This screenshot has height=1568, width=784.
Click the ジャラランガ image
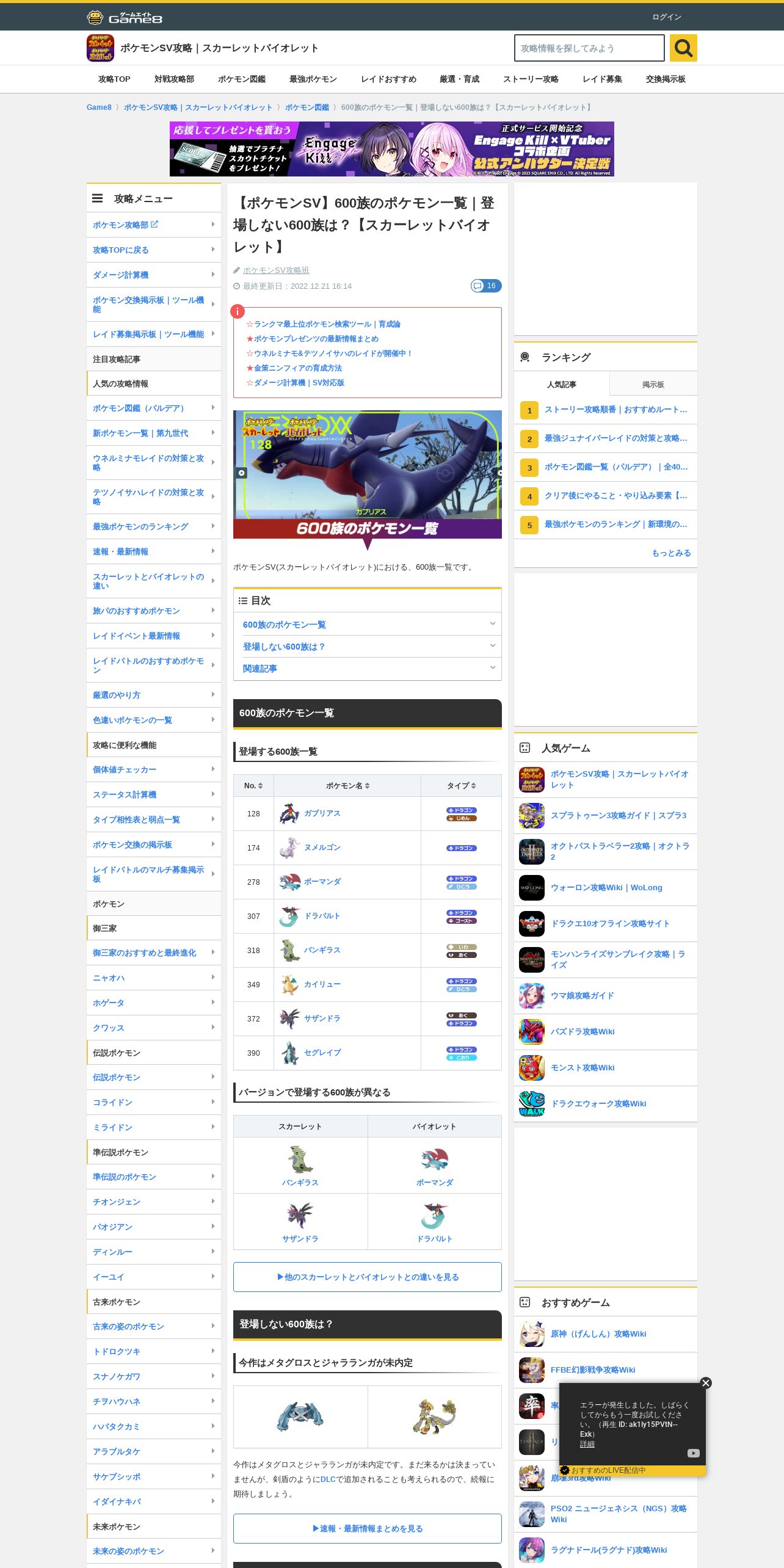coord(435,1417)
